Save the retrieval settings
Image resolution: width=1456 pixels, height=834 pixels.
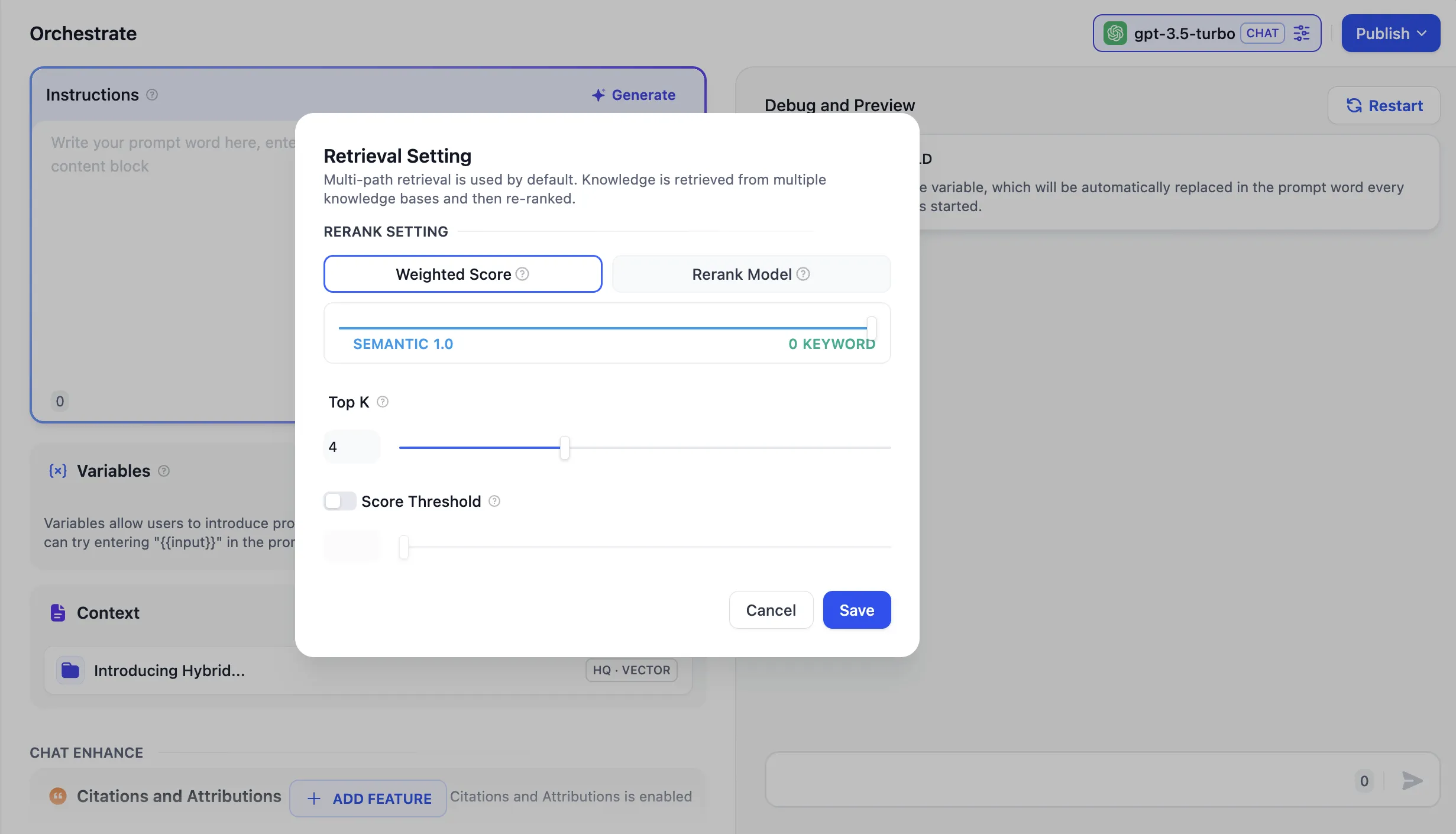tap(856, 610)
